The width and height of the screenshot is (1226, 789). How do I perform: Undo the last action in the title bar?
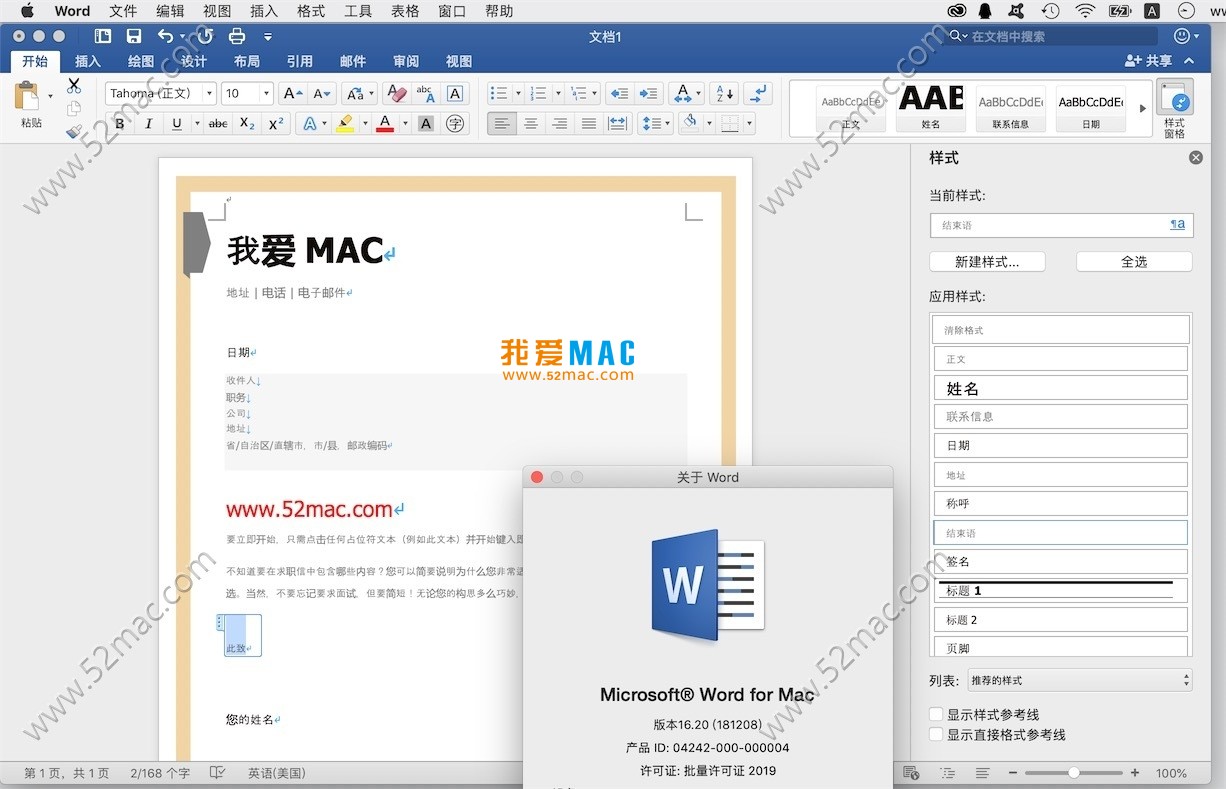pos(166,36)
